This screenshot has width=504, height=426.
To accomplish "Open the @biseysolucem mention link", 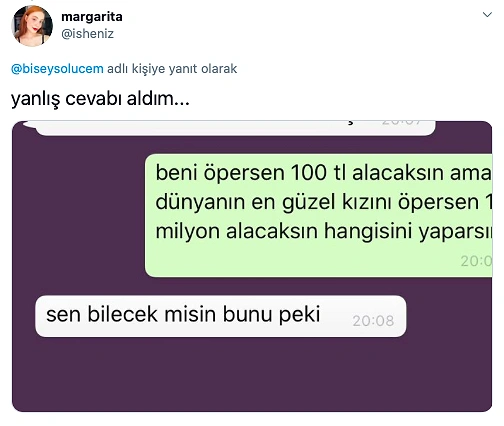I will 57,69.
